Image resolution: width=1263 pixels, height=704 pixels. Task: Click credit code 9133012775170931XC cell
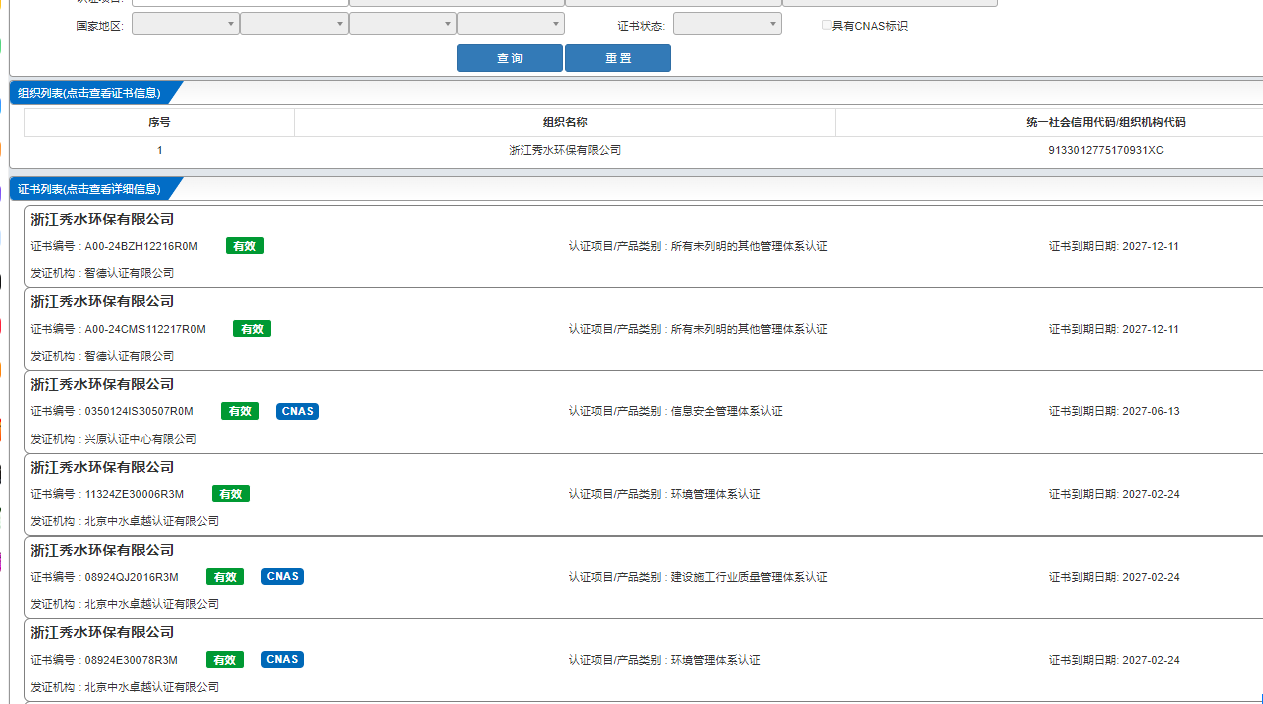tap(1106, 150)
